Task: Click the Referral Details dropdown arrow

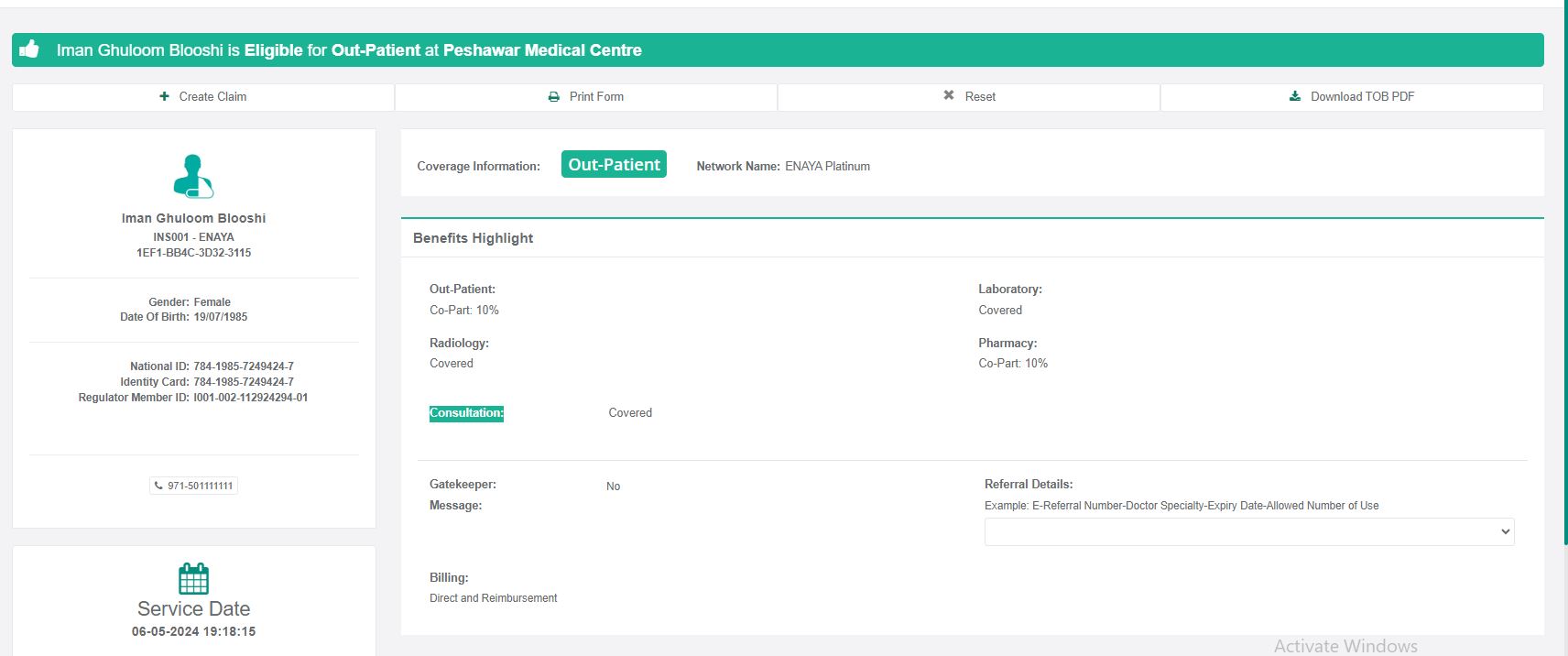Action: click(x=1504, y=531)
